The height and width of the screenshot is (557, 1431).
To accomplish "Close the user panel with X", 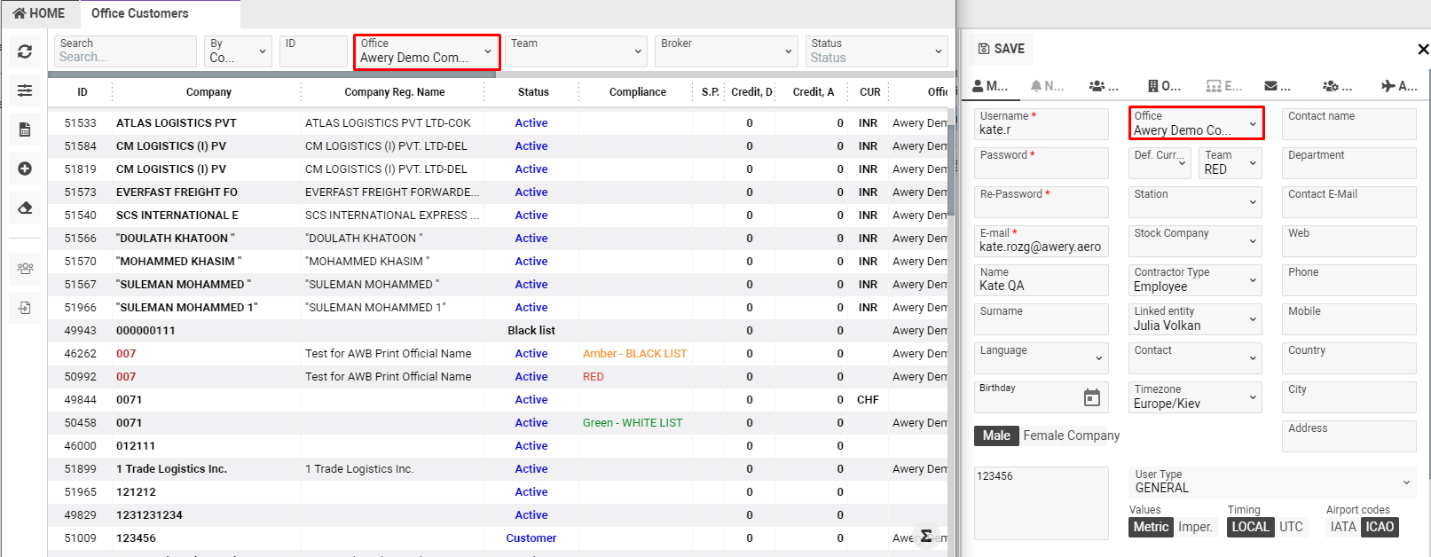I will [x=1423, y=49].
